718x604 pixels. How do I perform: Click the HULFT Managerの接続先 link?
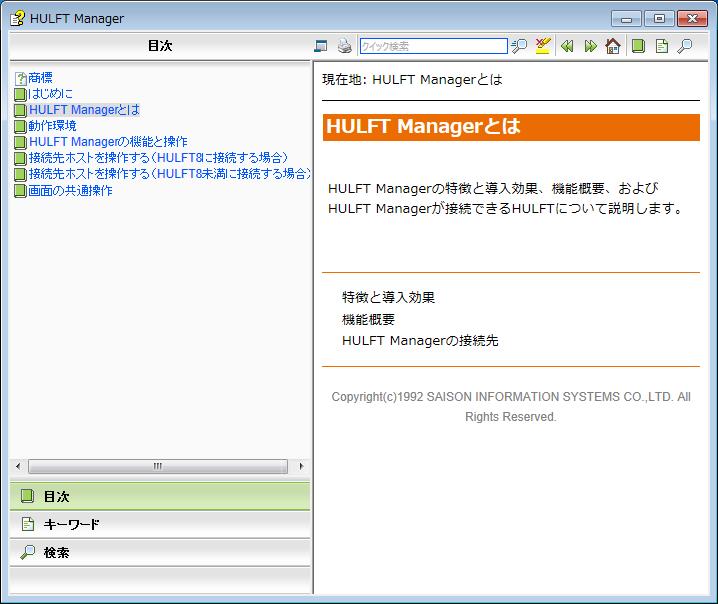tap(420, 341)
